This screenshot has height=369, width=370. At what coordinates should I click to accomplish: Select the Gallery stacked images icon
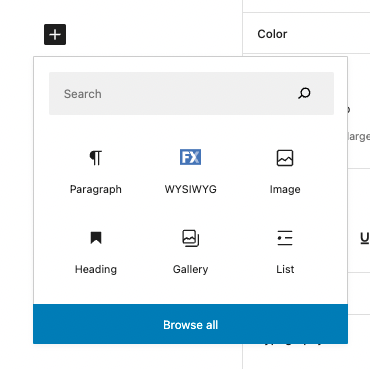(190, 238)
